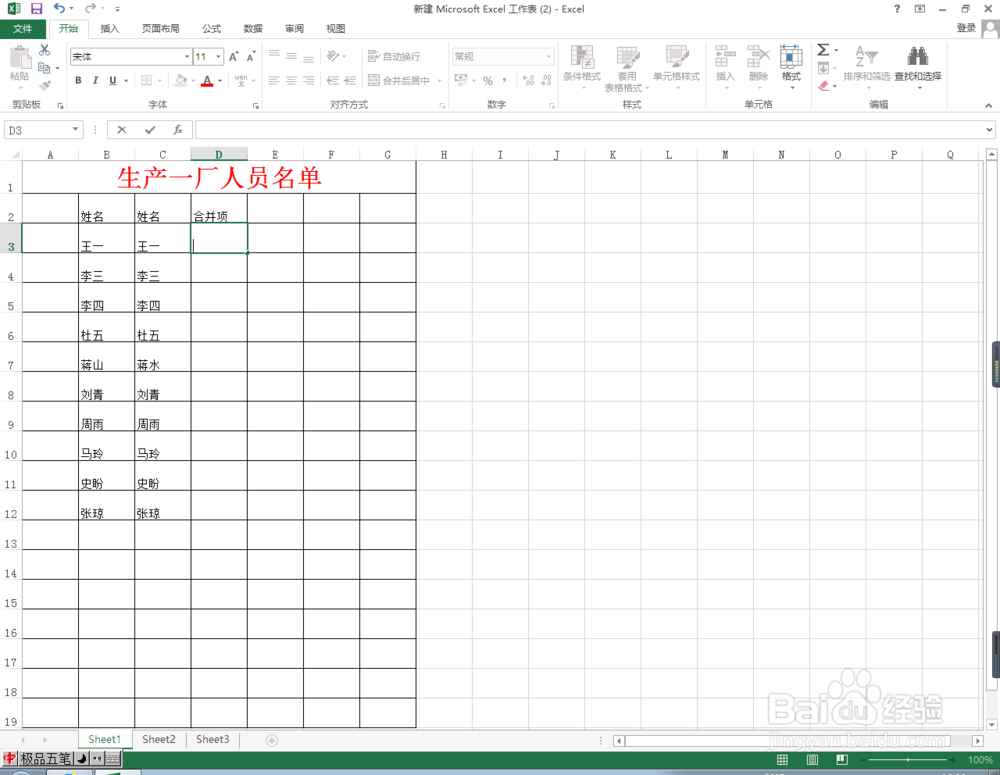
Task: Click the Clear eraser icon
Action: point(823,85)
